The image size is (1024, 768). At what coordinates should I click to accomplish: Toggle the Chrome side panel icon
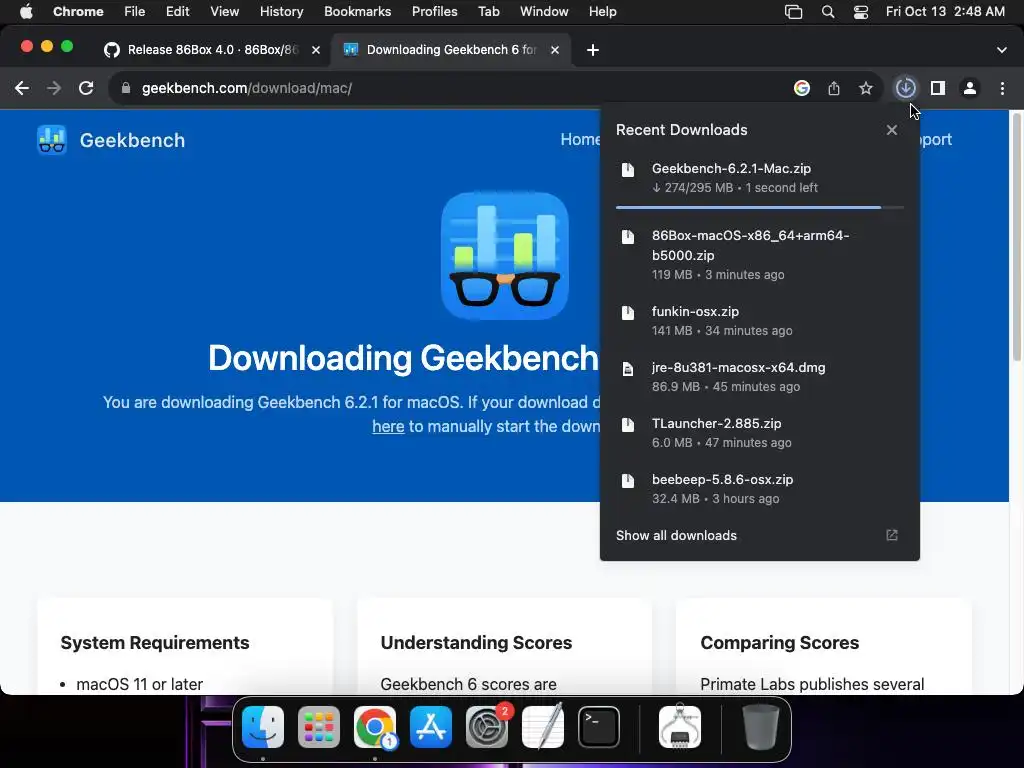938,88
